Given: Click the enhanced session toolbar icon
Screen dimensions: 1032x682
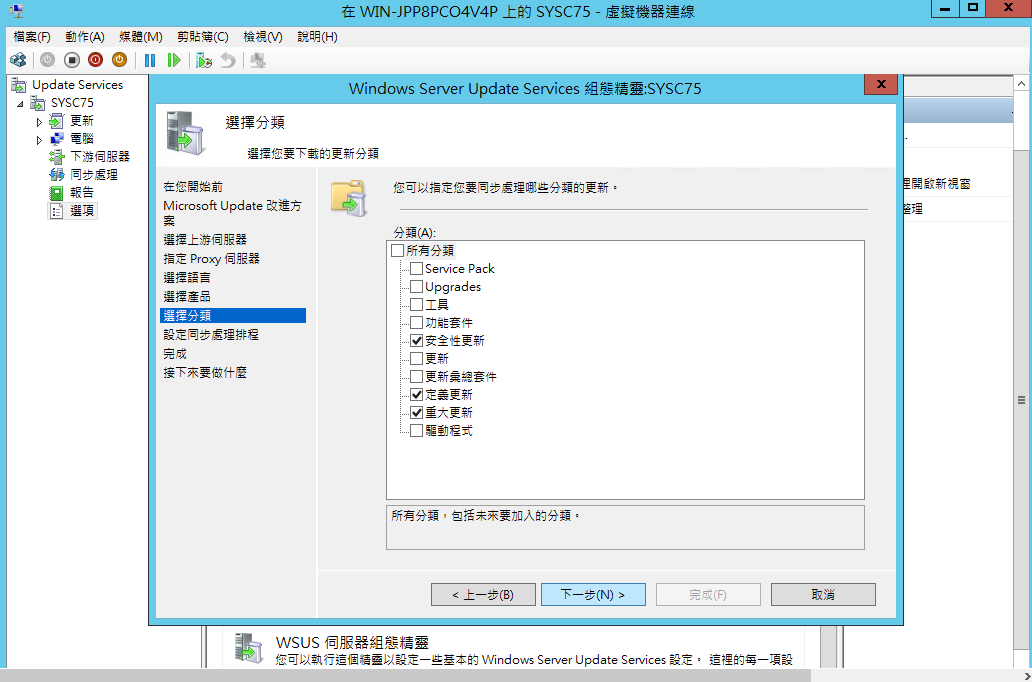Looking at the screenshot, I should (x=258, y=61).
